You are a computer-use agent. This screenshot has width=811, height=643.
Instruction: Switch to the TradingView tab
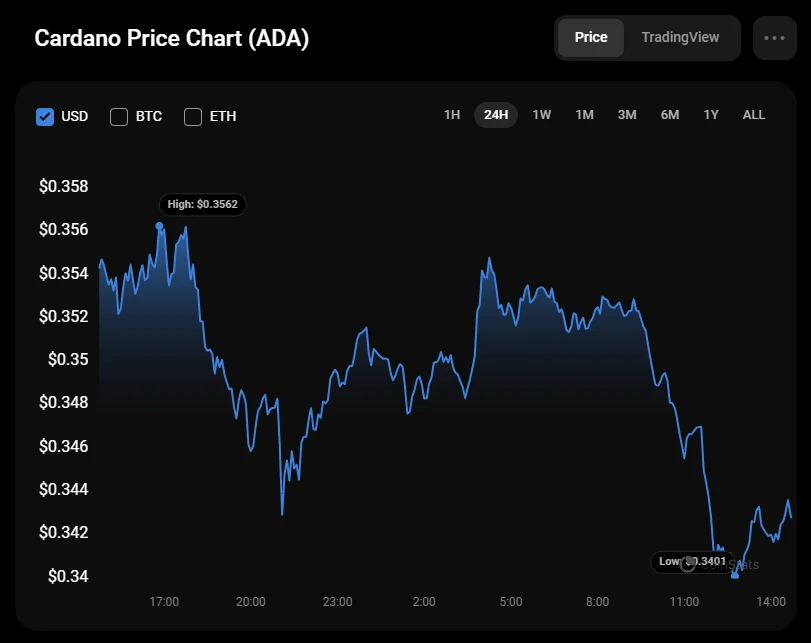coord(680,38)
